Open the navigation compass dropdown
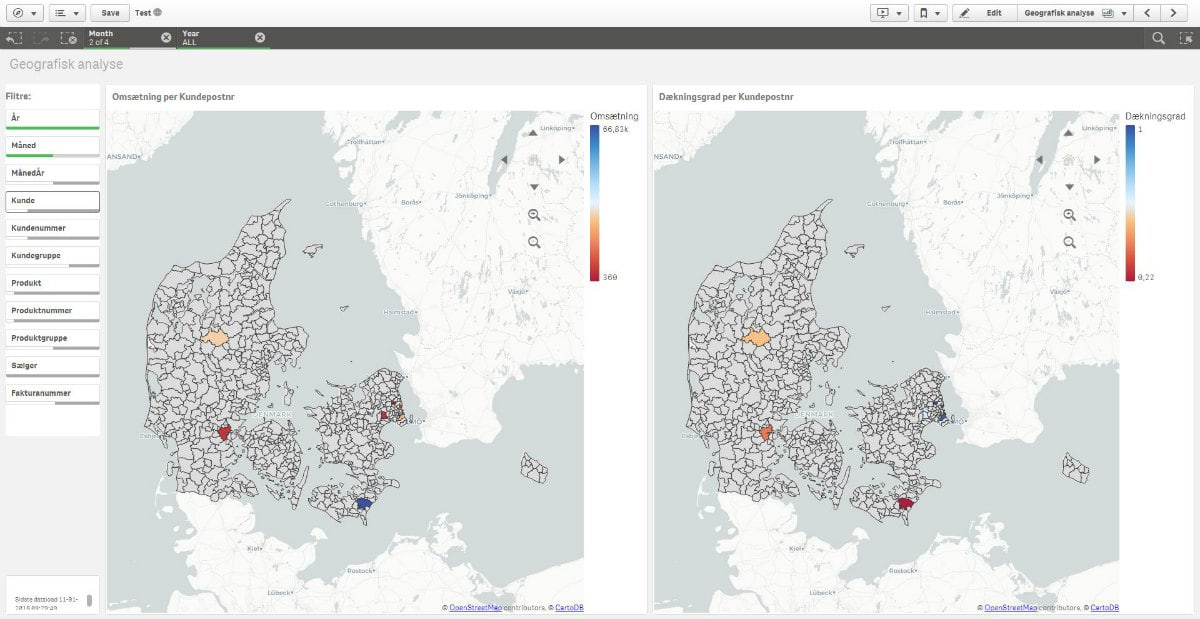1200x619 pixels. point(22,13)
